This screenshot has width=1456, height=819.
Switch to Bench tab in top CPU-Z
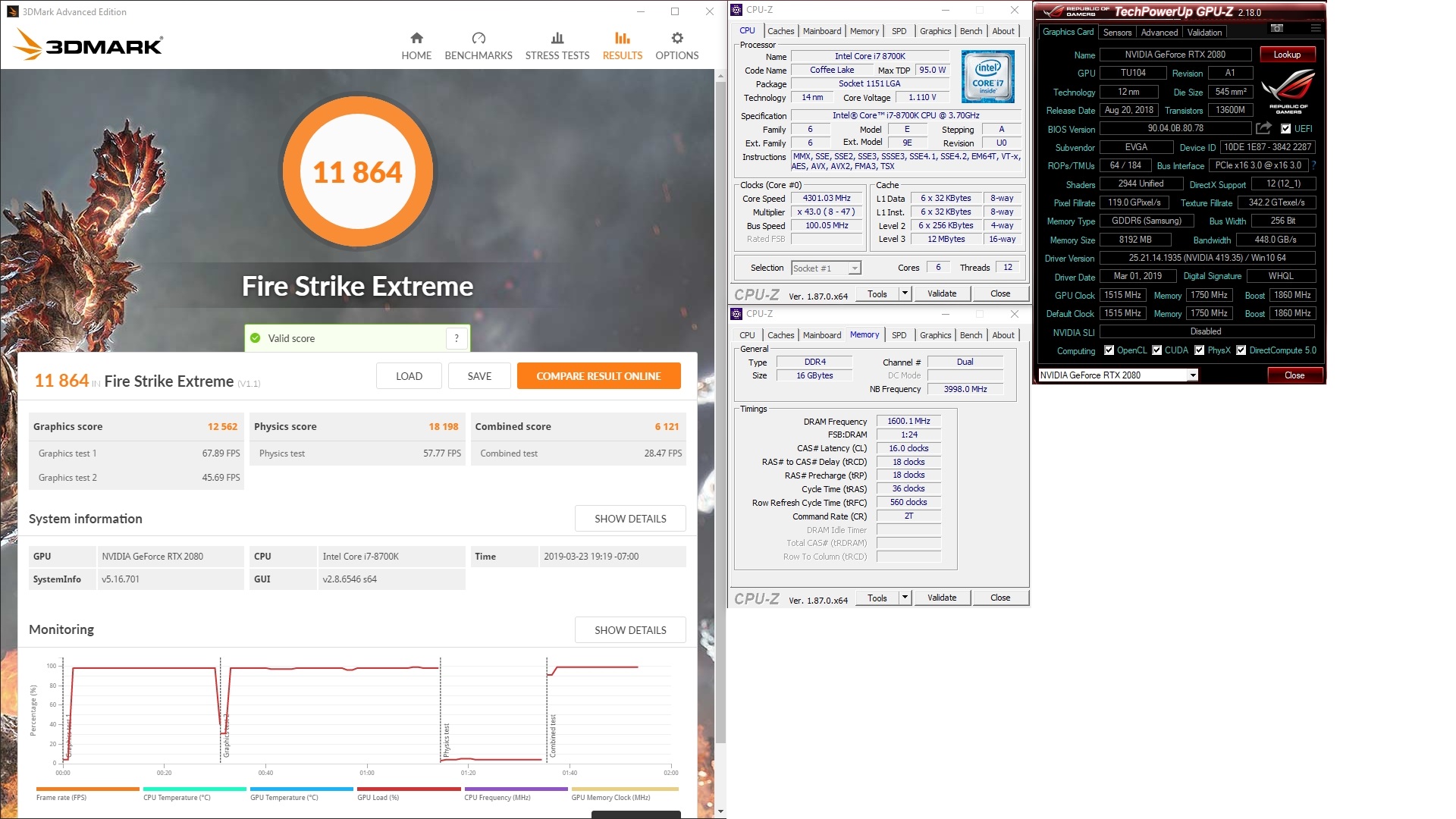[x=971, y=31]
